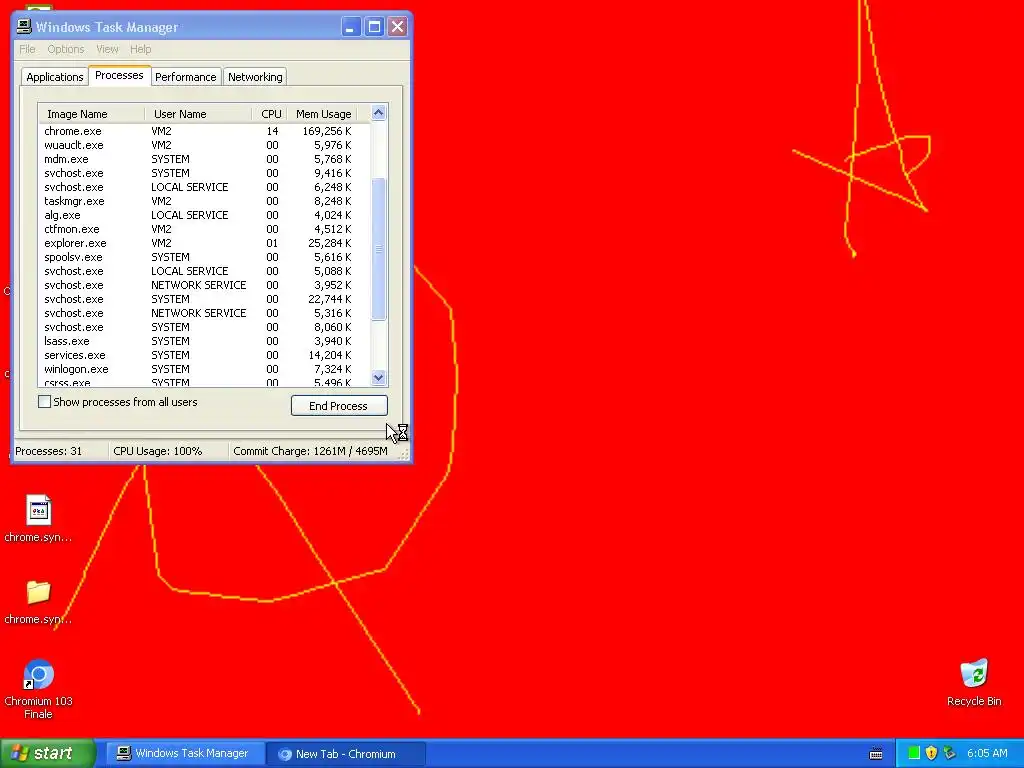Sort by the User Name column header
Viewport: 1024px width, 768px height.
pos(199,114)
